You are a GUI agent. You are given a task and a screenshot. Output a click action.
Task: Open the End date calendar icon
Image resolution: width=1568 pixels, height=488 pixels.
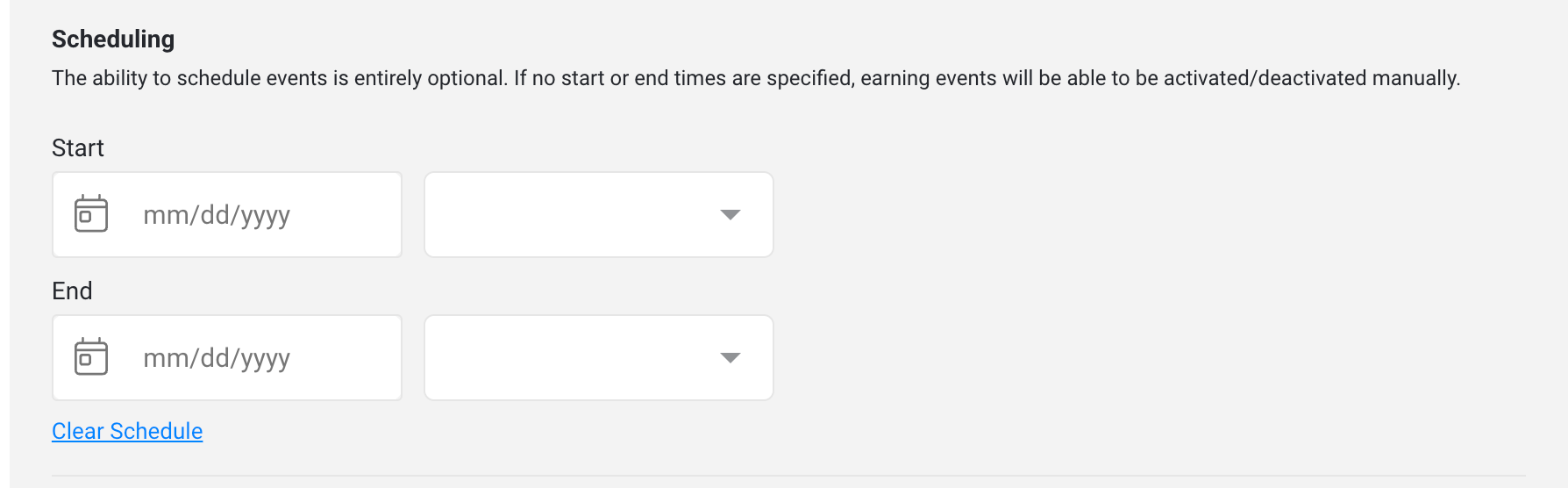91,357
